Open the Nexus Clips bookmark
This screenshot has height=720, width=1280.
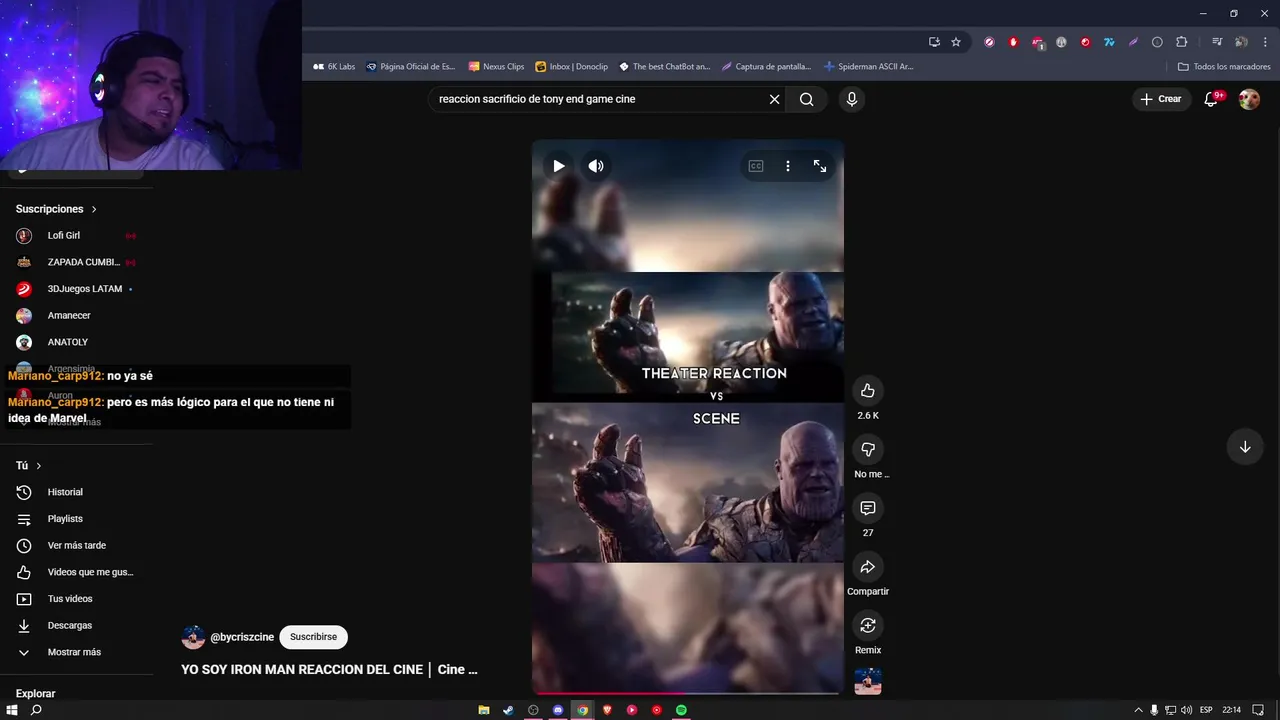tap(496, 67)
